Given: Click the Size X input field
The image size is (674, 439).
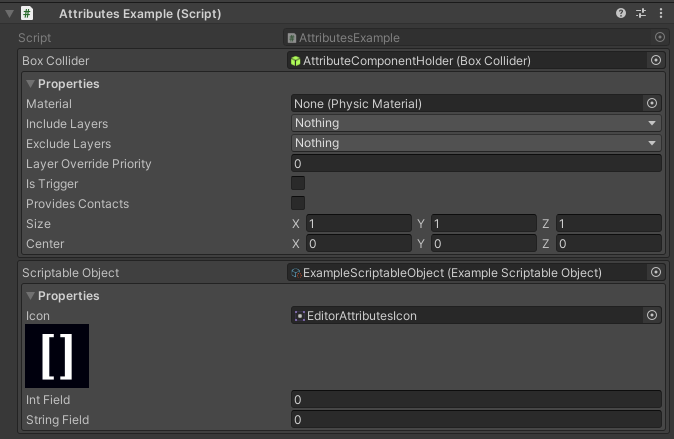Looking at the screenshot, I should (x=359, y=224).
